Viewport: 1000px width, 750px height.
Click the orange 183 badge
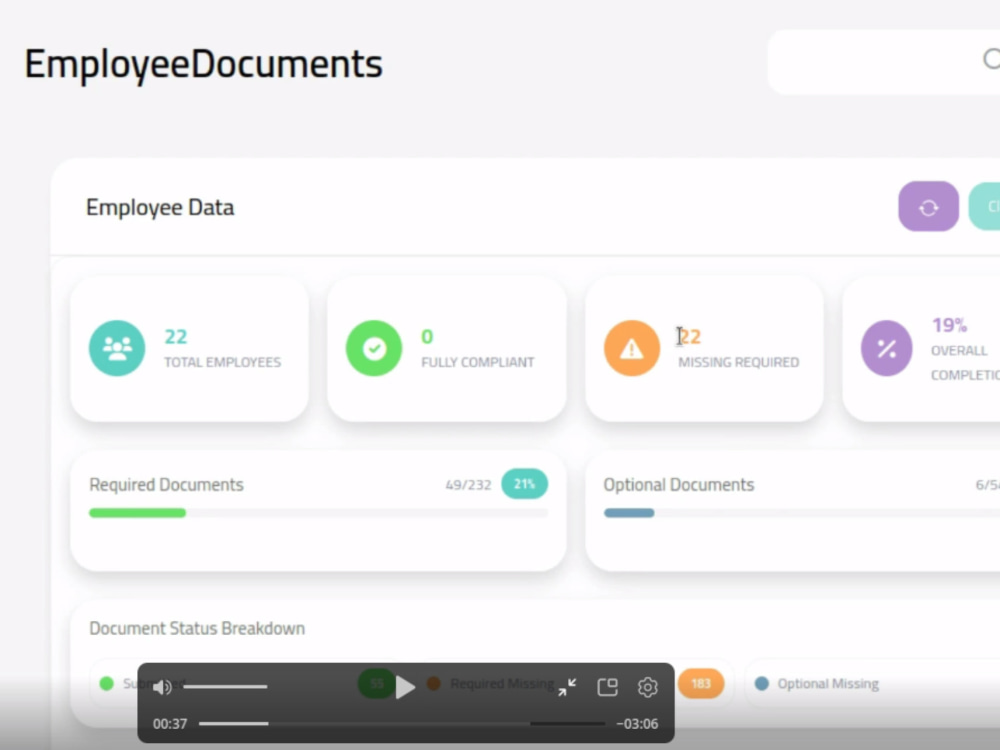[700, 684]
